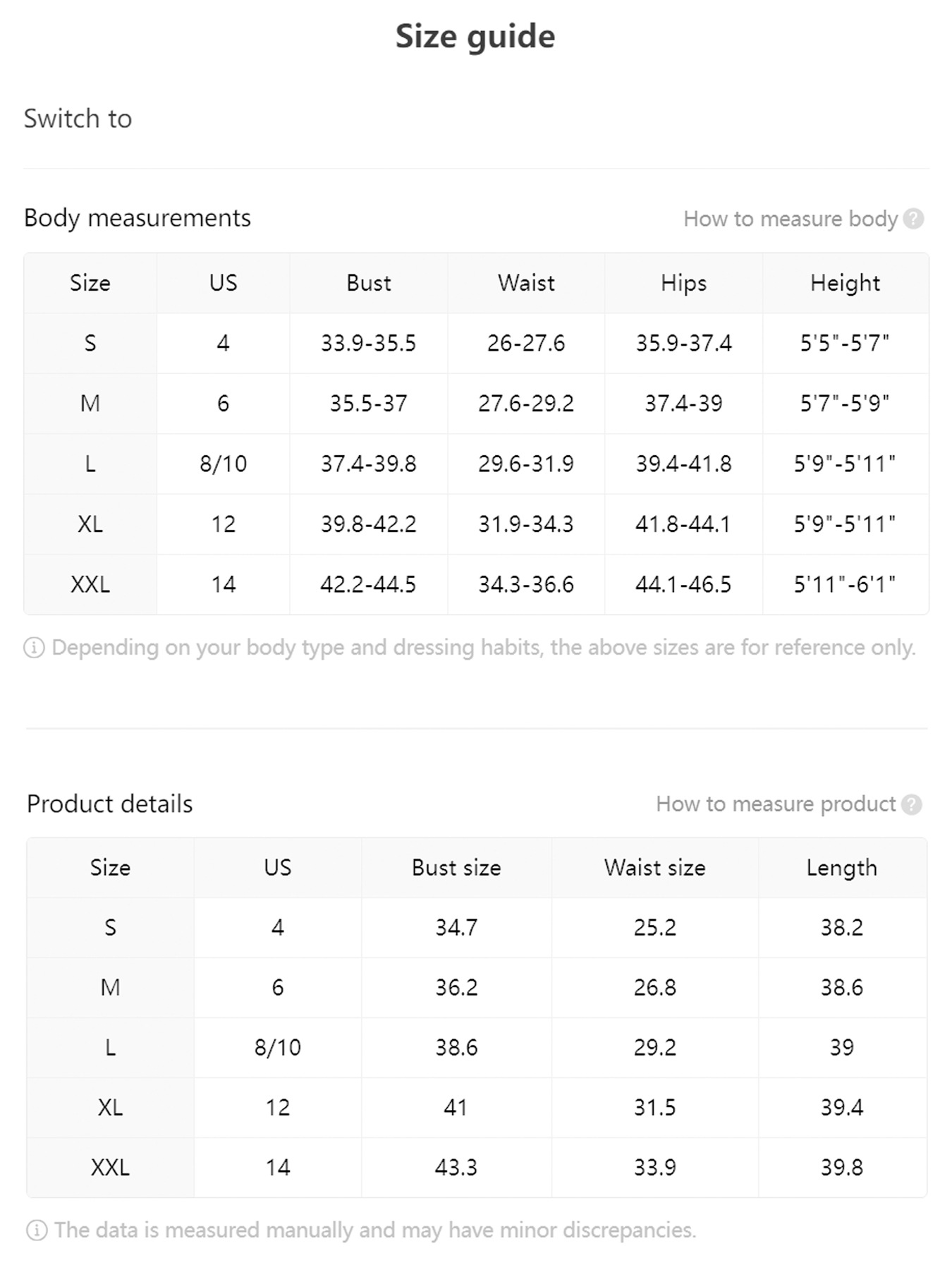
Task: Click the product bust size value 43.3
Action: pyautogui.click(x=456, y=1168)
